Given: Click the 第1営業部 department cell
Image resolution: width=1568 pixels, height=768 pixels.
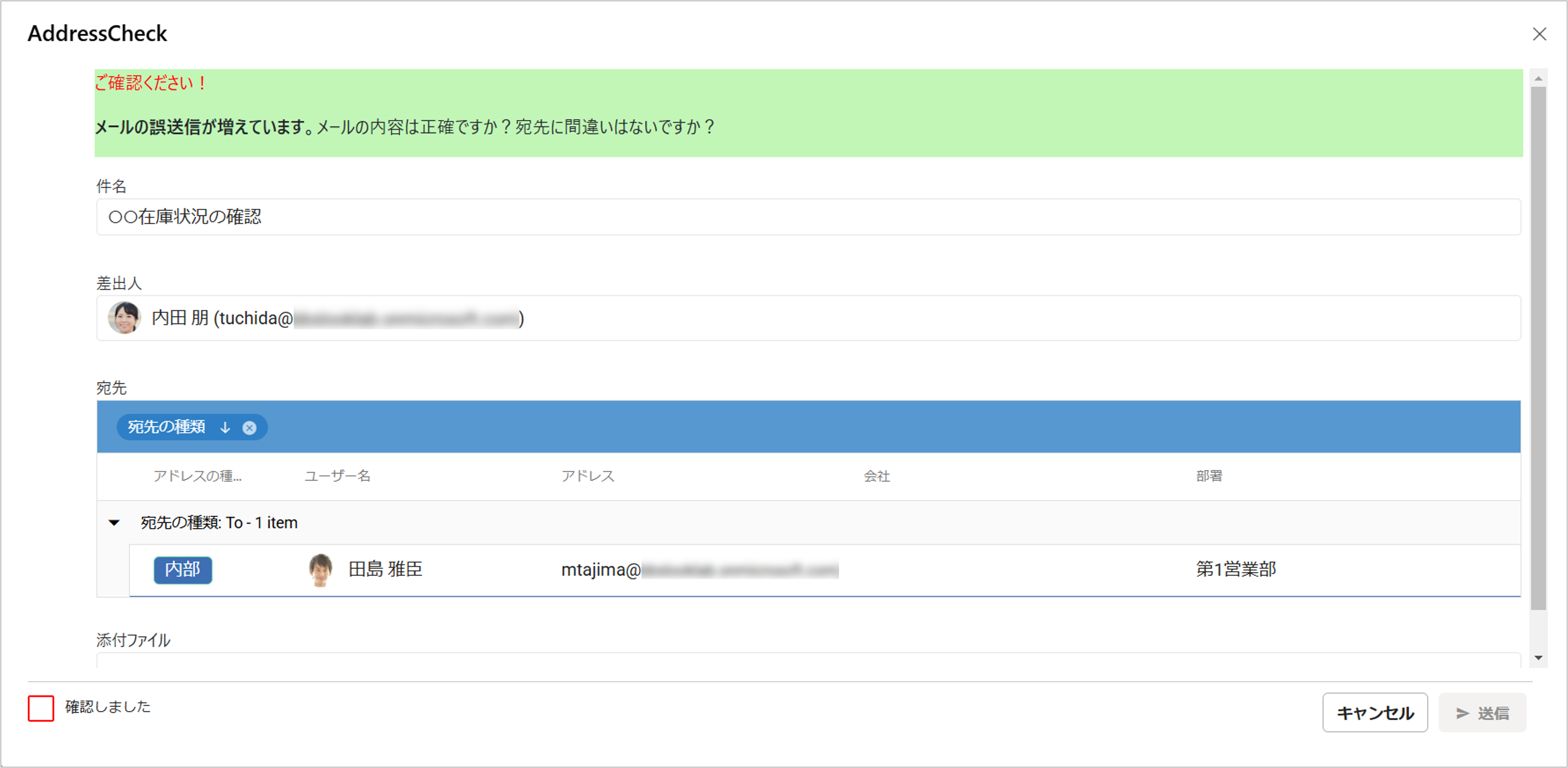Looking at the screenshot, I should [x=1236, y=570].
